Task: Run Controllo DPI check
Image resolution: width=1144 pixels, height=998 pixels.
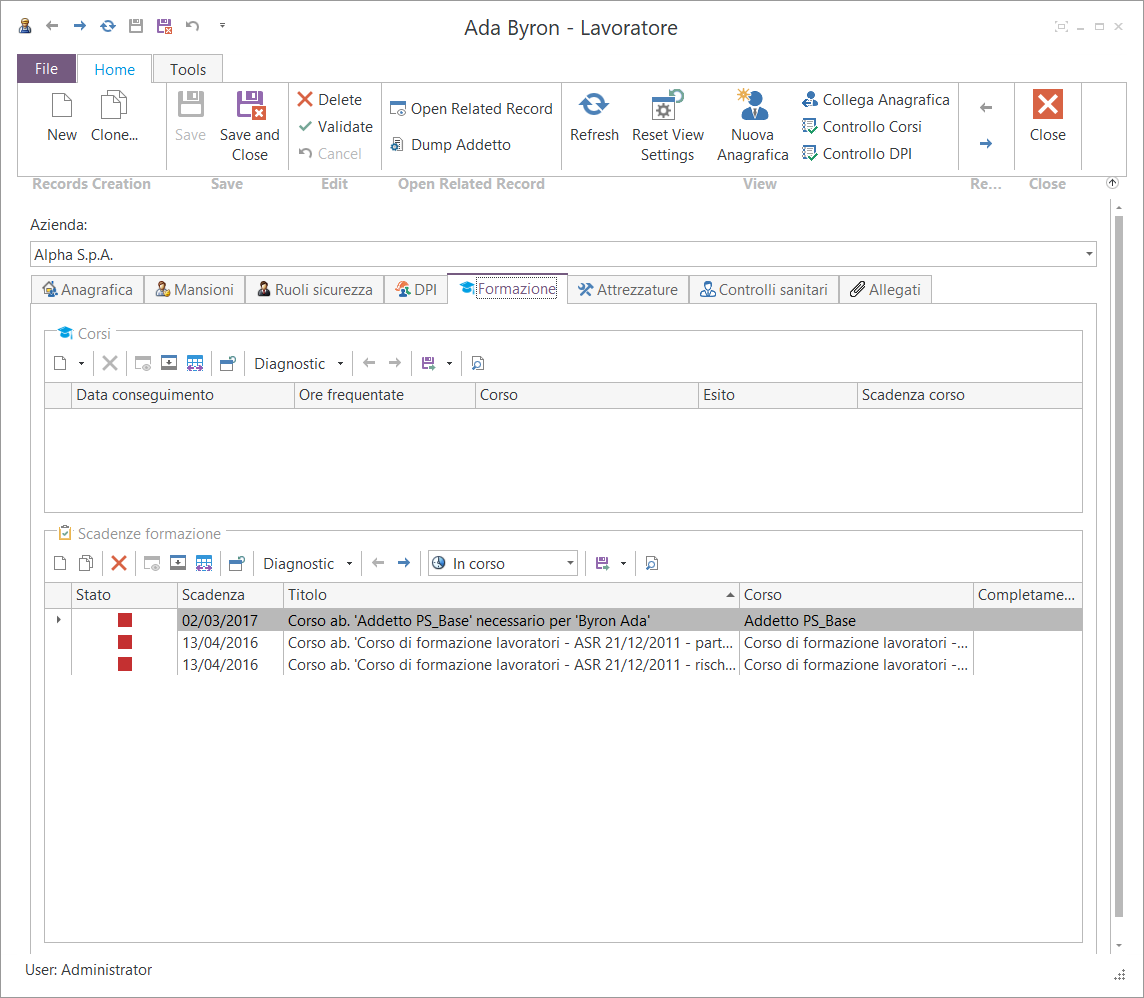Action: tap(857, 154)
